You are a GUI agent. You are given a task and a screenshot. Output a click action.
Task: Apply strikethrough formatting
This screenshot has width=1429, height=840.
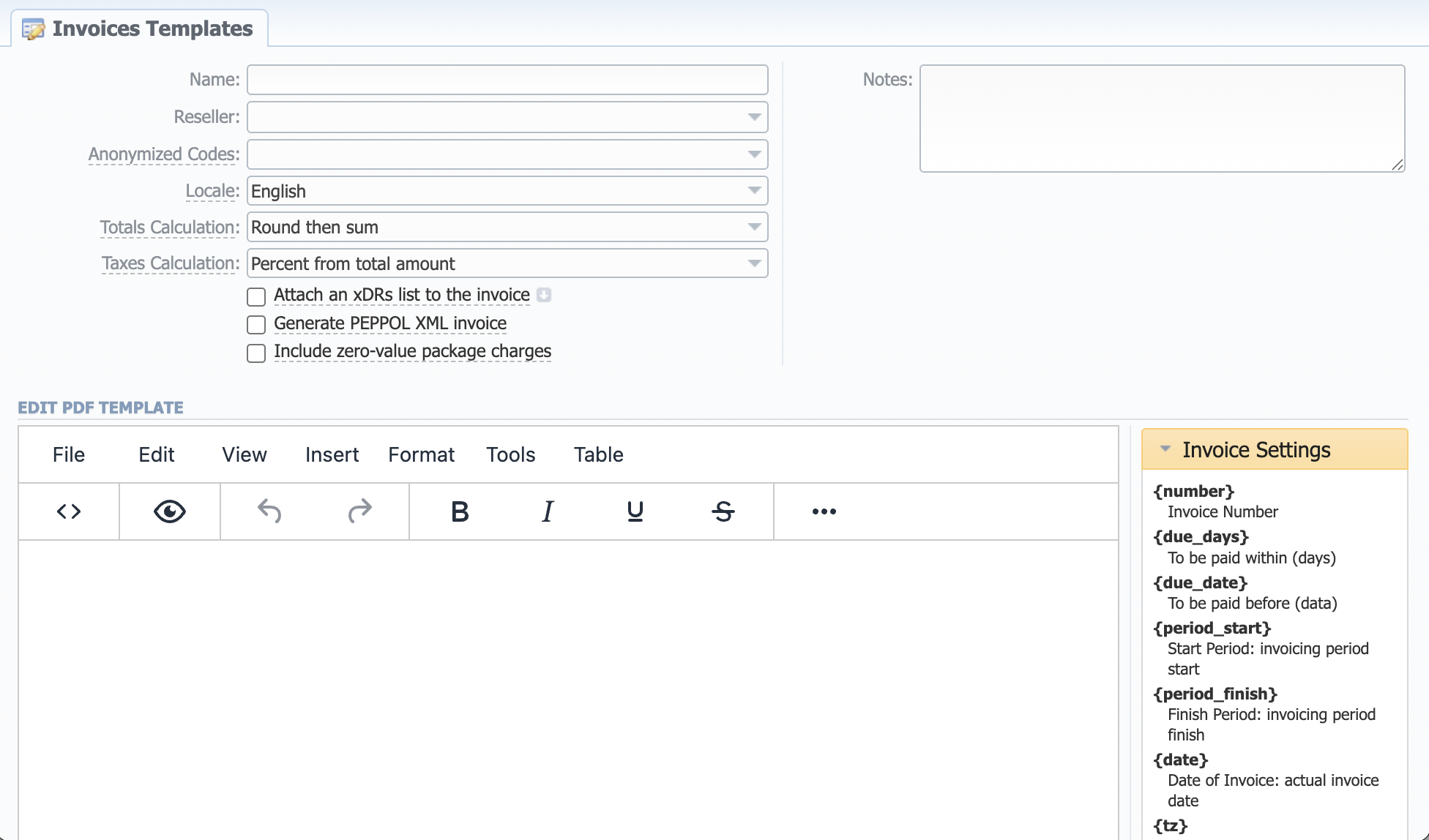(x=723, y=511)
